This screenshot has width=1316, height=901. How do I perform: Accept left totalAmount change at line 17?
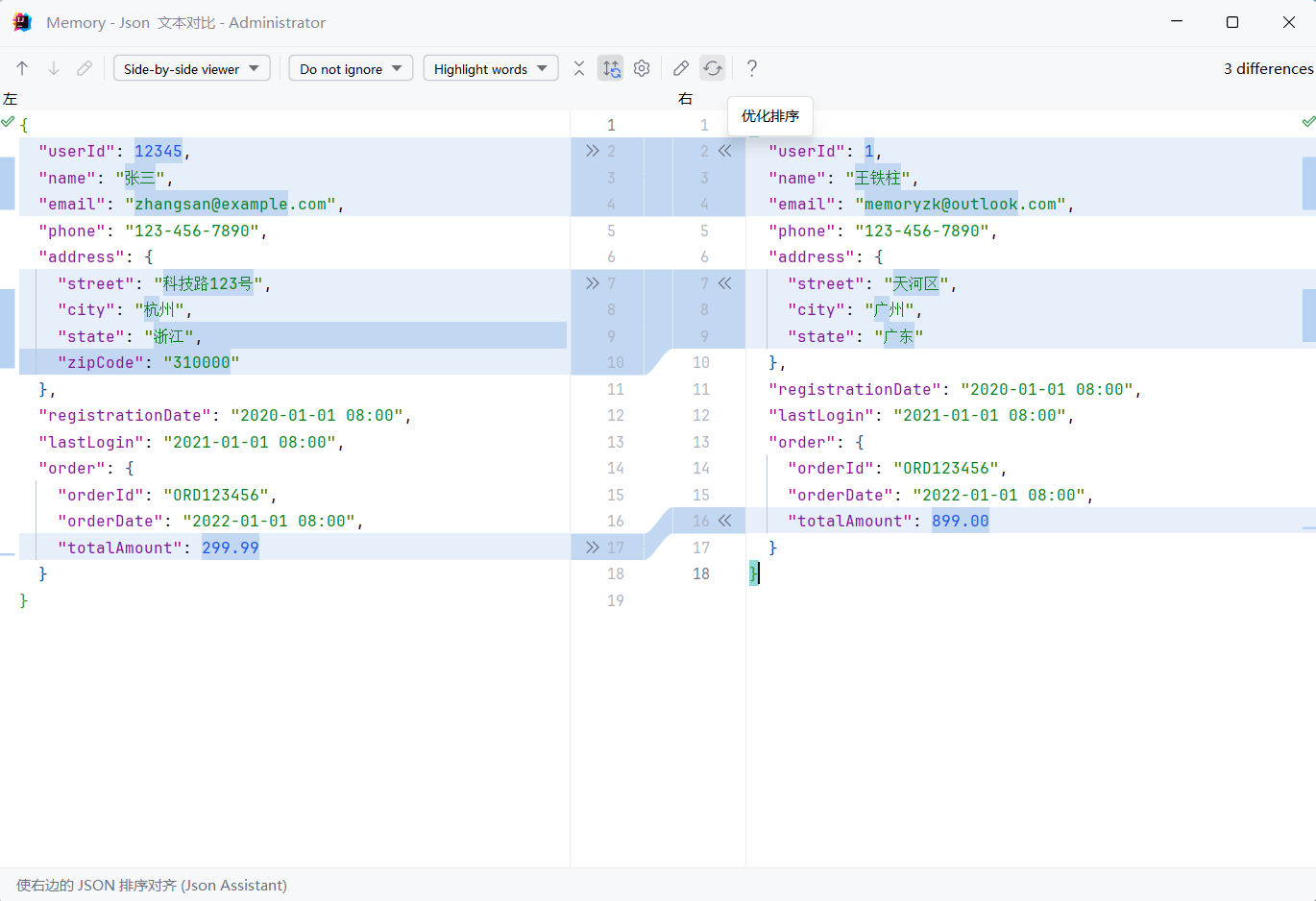pyautogui.click(x=592, y=548)
